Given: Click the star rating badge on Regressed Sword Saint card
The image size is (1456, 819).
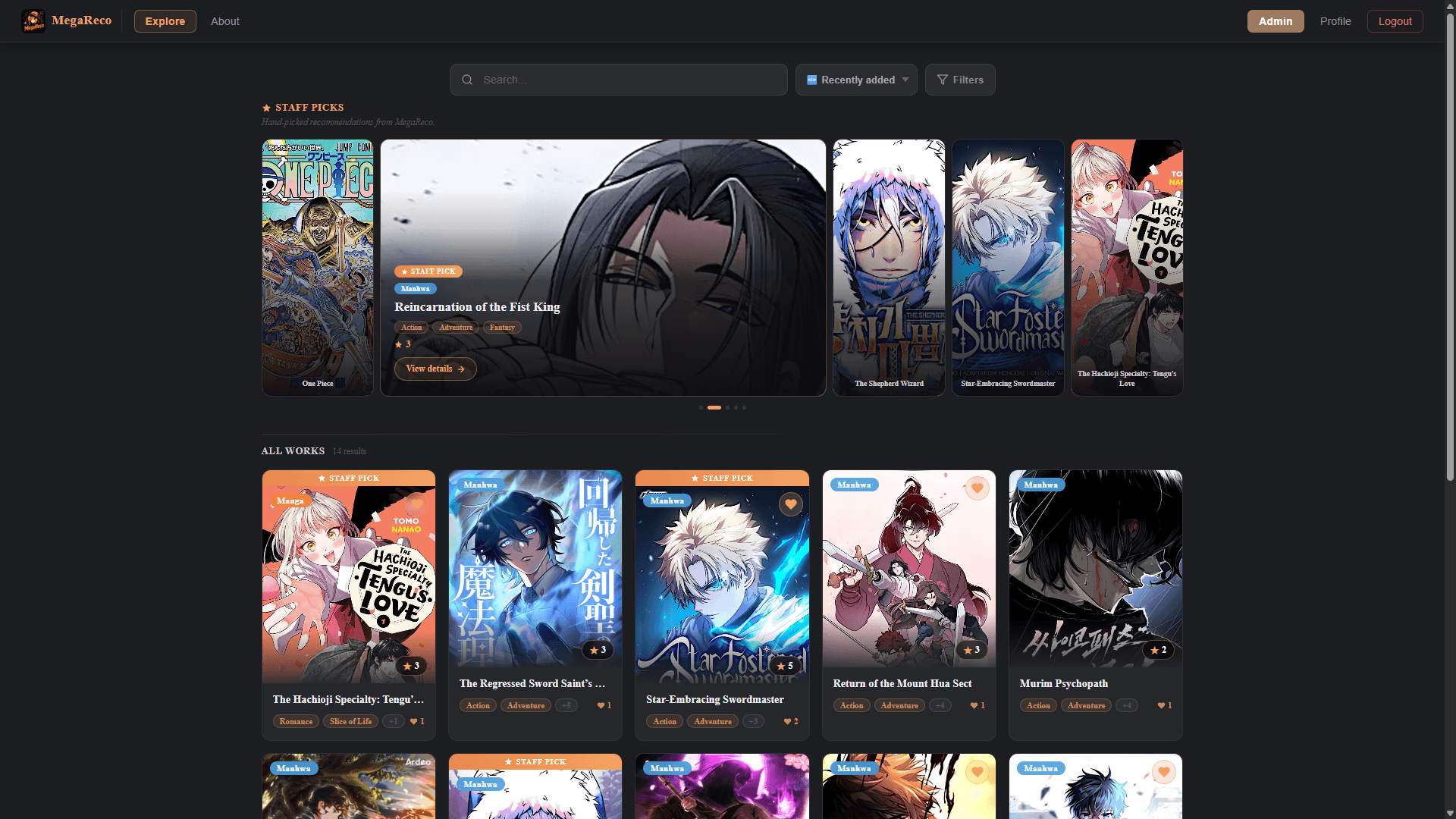Looking at the screenshot, I should (x=598, y=650).
